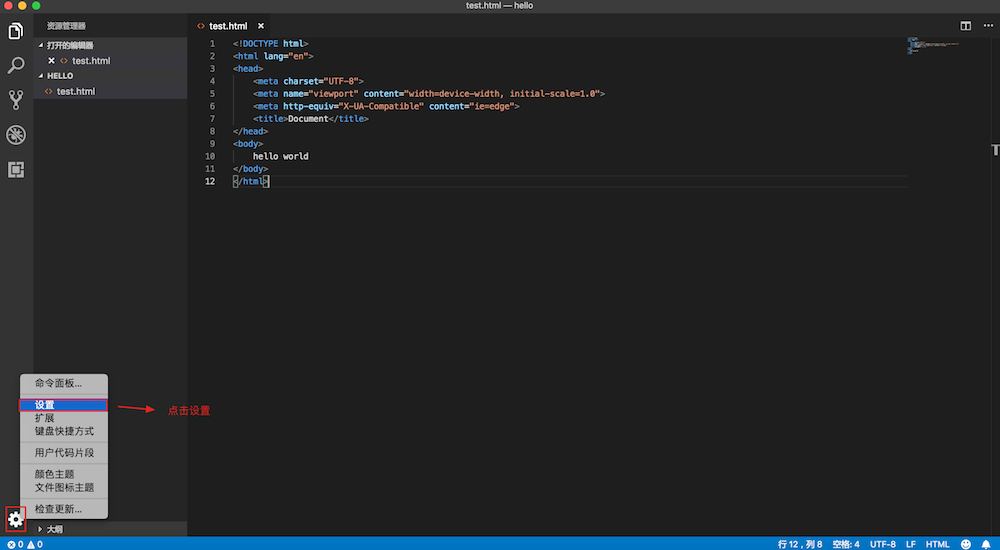This screenshot has width=1000, height=550.
Task: Collapse the HELLO folder section
Action: (x=60, y=76)
